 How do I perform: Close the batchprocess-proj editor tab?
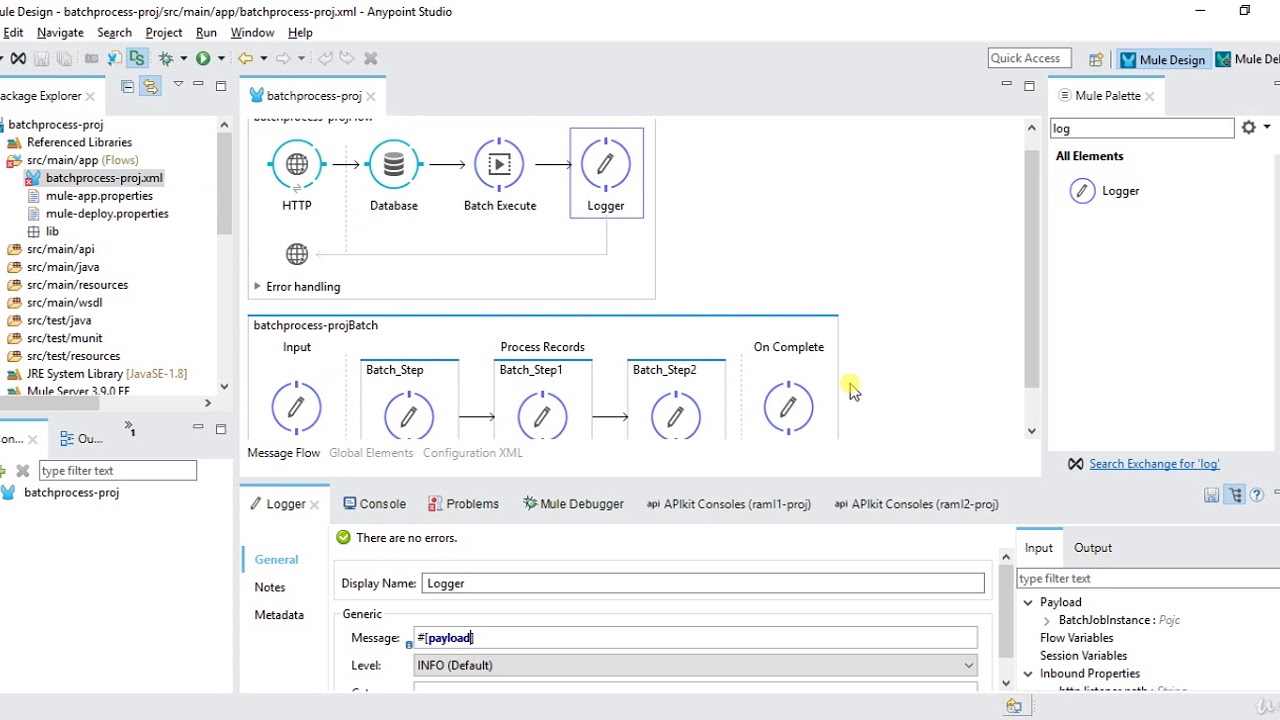point(371,96)
